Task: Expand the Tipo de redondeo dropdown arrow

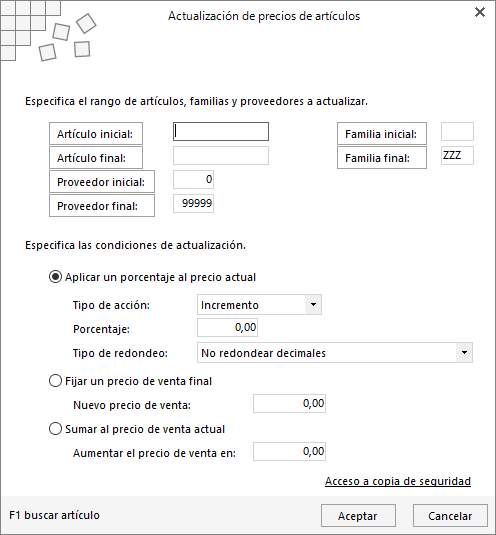Action: [x=464, y=352]
